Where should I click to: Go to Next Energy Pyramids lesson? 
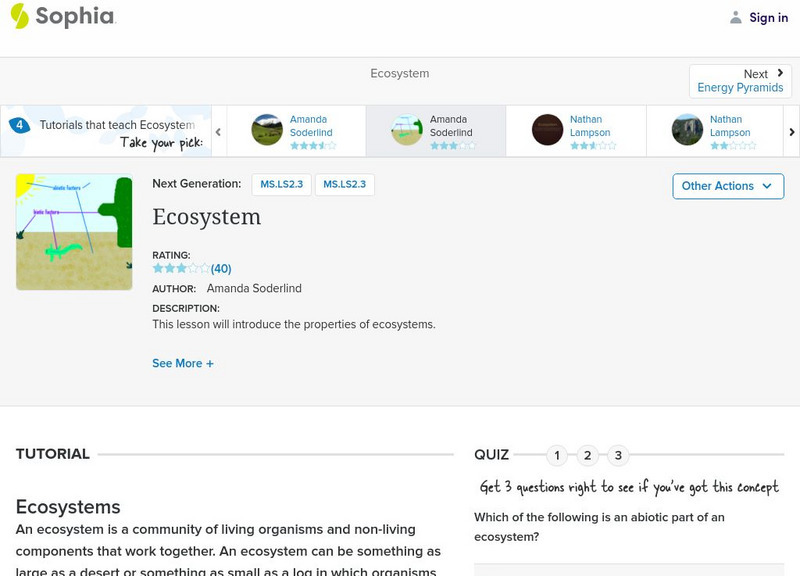pos(740,81)
